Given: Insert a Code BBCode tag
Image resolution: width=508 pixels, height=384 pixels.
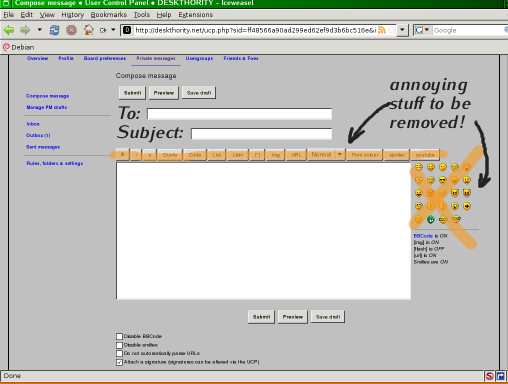Looking at the screenshot, I should (195, 155).
